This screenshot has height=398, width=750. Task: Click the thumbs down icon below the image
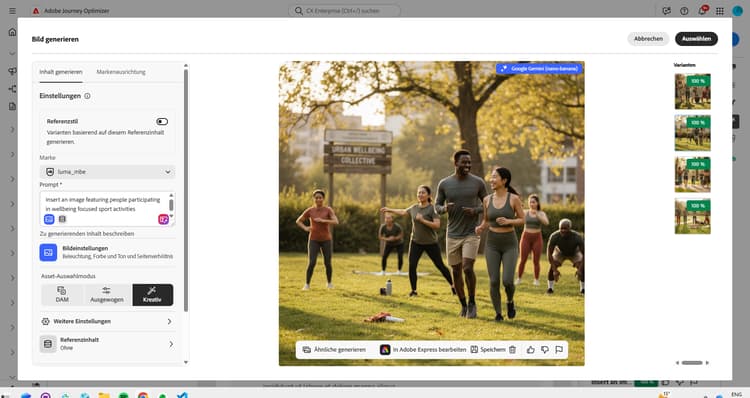(x=545, y=350)
